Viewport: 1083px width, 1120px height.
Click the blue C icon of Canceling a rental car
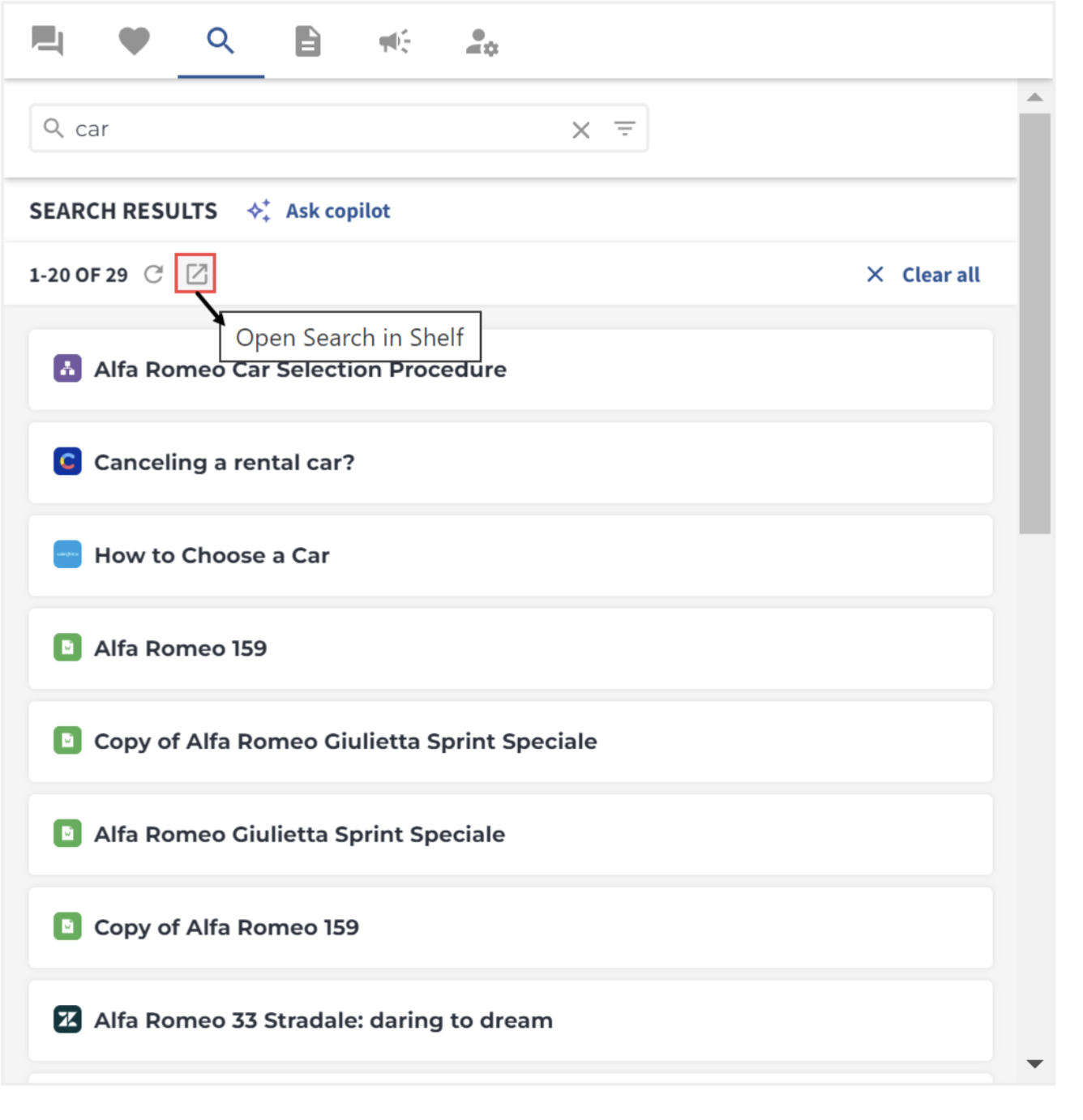pos(67,462)
